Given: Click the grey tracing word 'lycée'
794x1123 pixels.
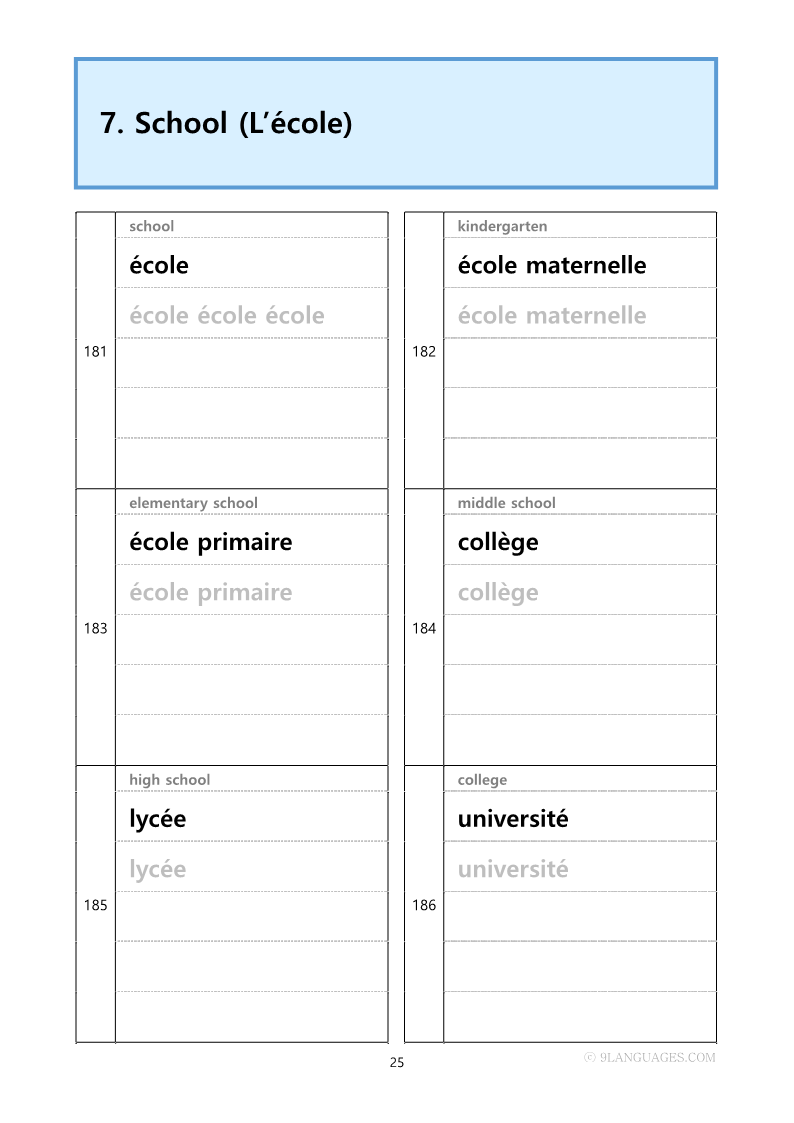Looking at the screenshot, I should [x=158, y=870].
